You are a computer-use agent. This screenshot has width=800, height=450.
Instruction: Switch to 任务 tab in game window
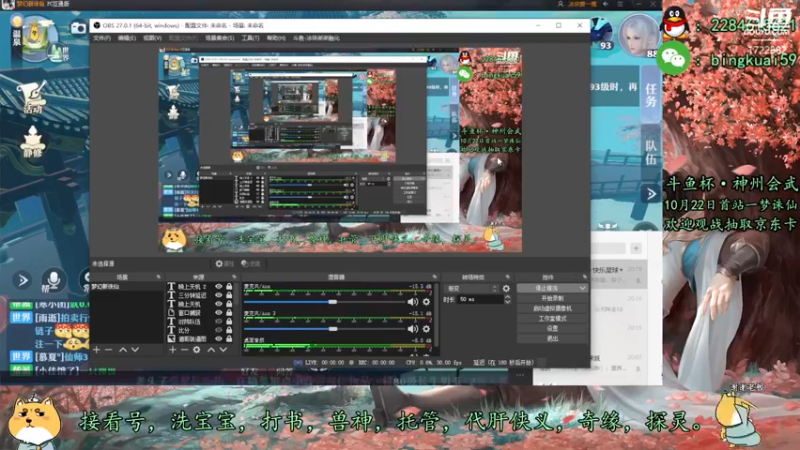pos(651,95)
